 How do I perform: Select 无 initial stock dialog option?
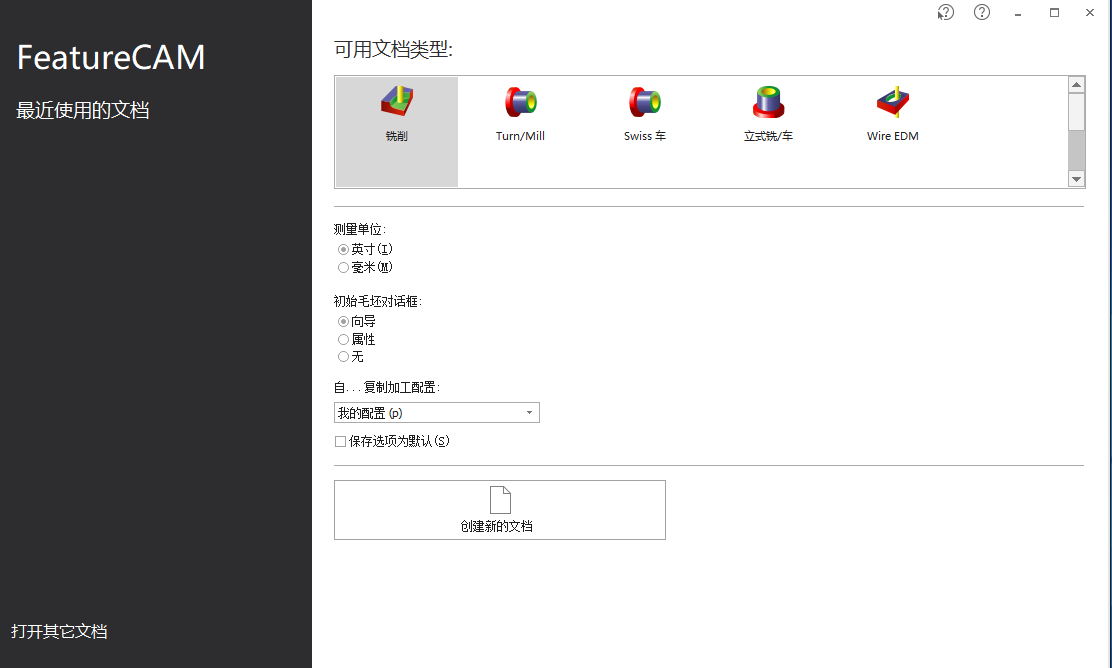point(350,357)
